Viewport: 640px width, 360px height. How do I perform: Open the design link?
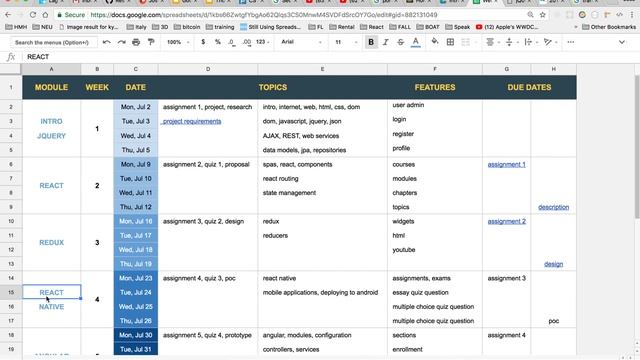553,264
